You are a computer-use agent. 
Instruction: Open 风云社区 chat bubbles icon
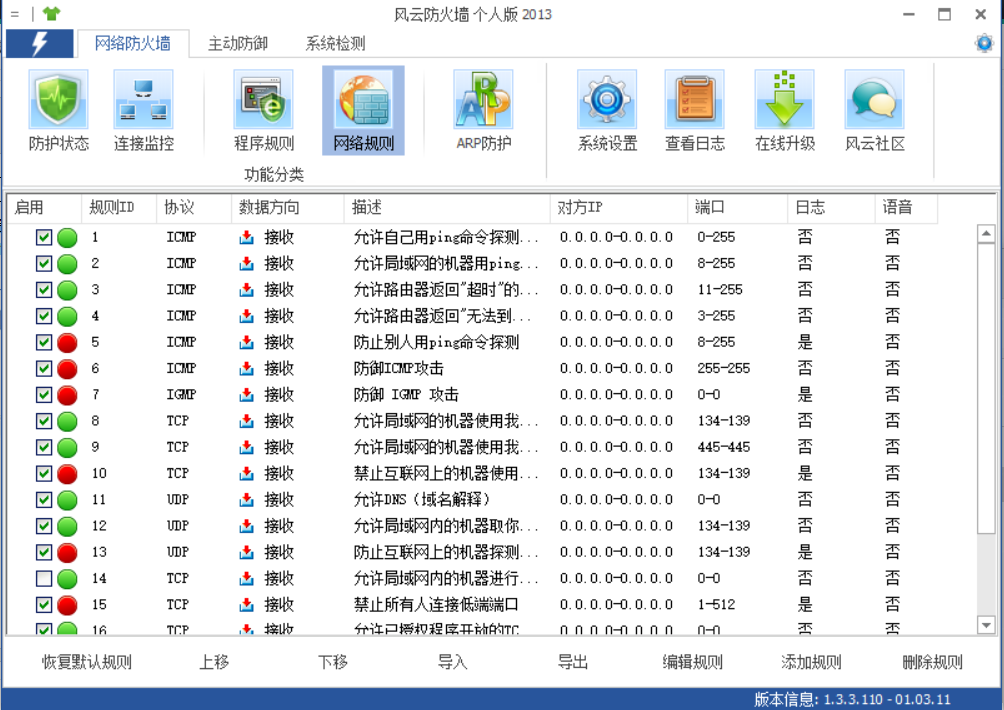click(x=875, y=100)
